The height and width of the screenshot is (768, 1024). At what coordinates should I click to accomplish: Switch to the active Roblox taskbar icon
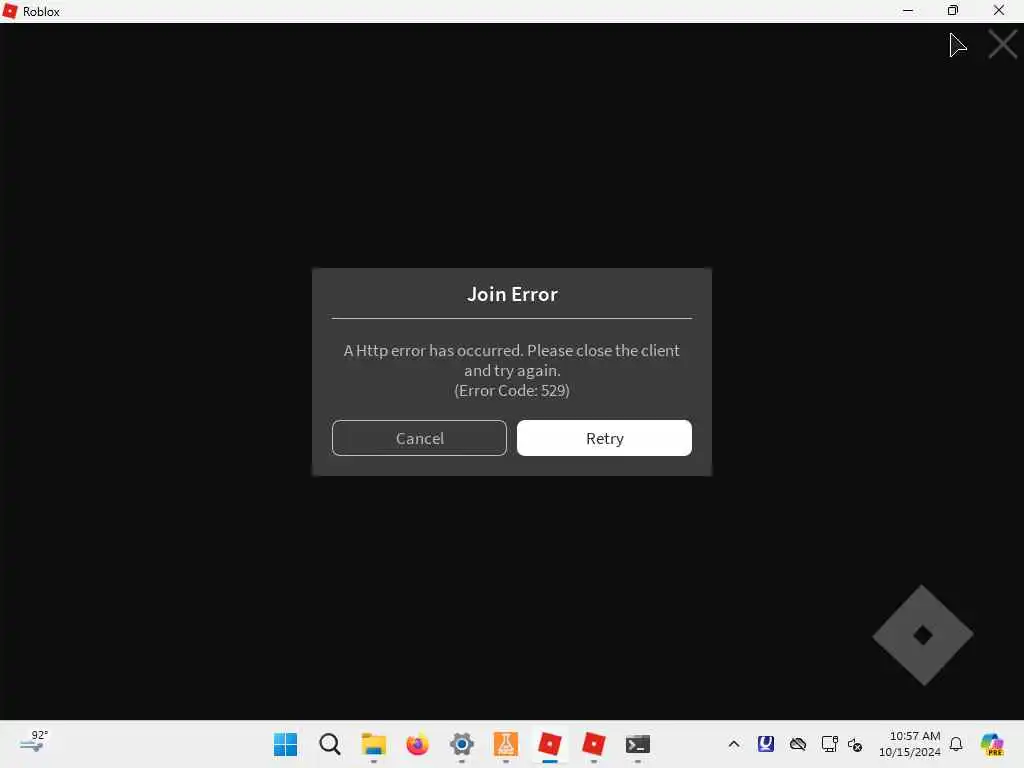point(549,744)
